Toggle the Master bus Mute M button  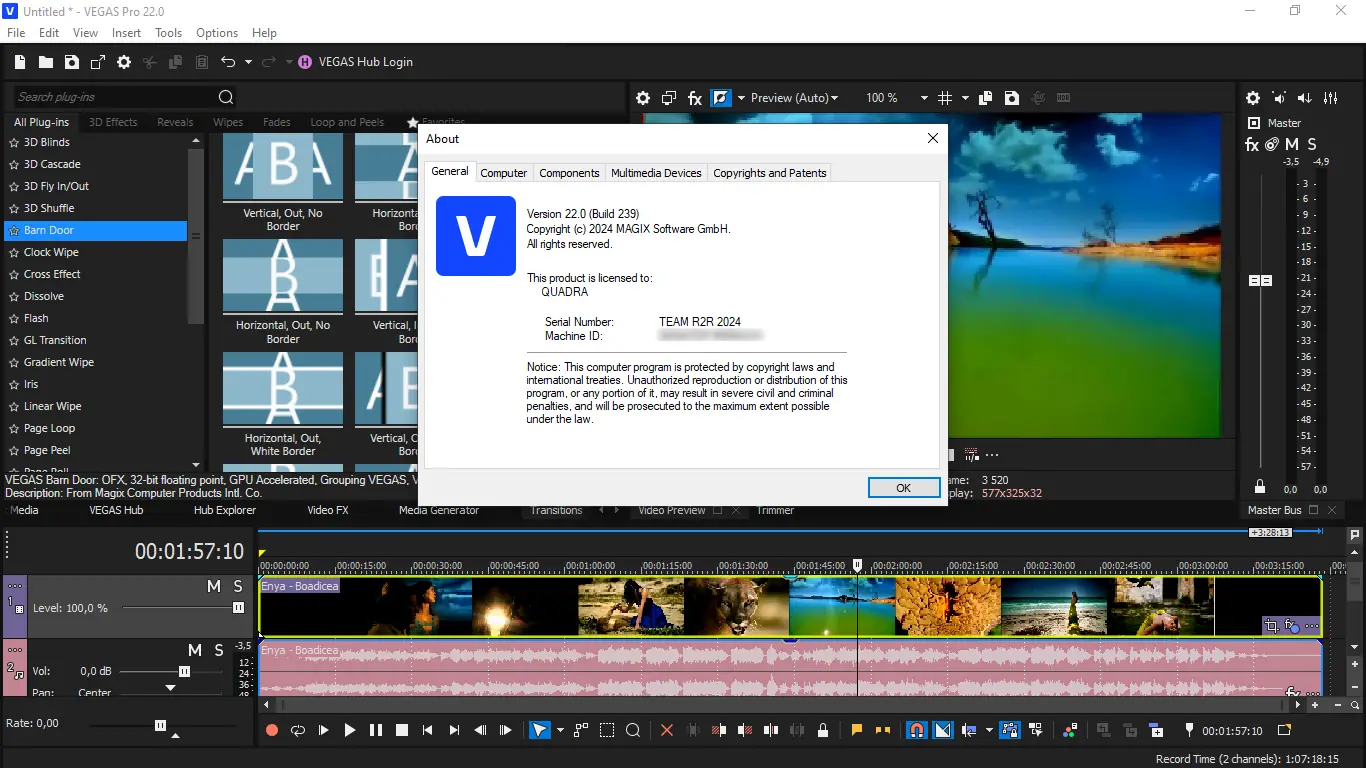(x=1292, y=145)
